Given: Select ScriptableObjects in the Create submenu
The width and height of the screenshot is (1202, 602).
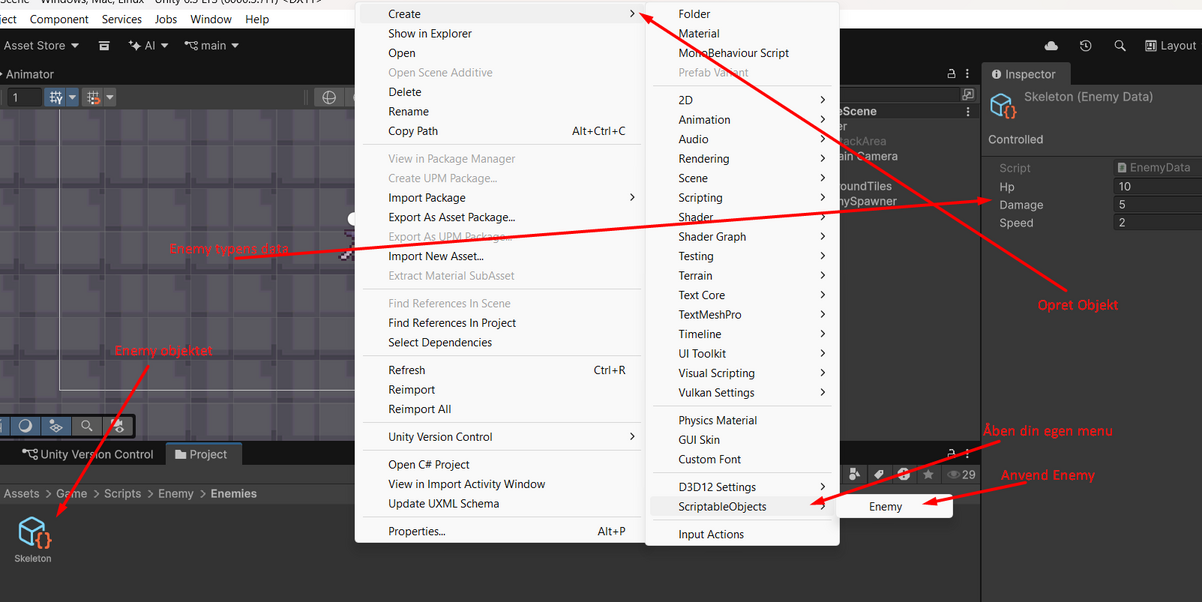Looking at the screenshot, I should 722,506.
